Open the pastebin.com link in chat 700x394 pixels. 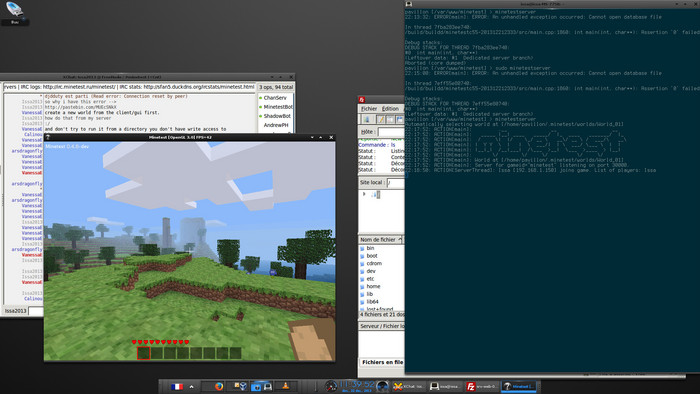(80, 107)
